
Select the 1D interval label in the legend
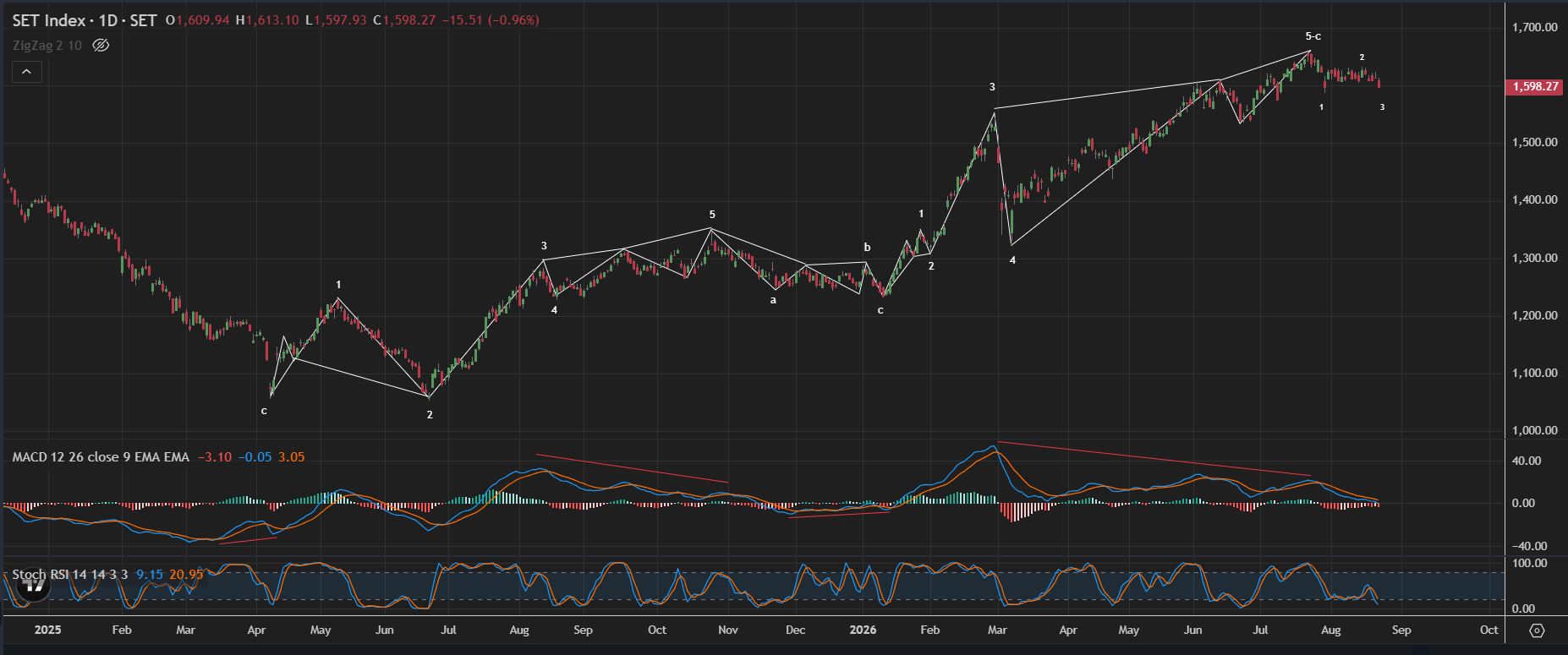[107, 20]
